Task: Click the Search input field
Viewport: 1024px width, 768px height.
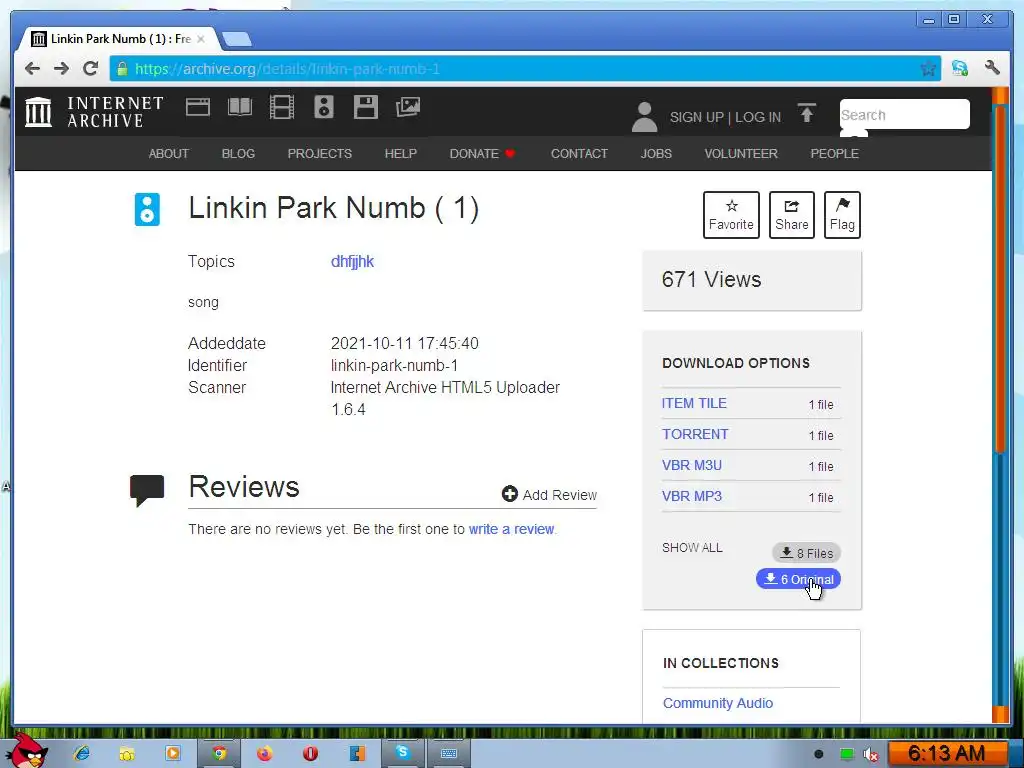Action: pyautogui.click(x=904, y=114)
